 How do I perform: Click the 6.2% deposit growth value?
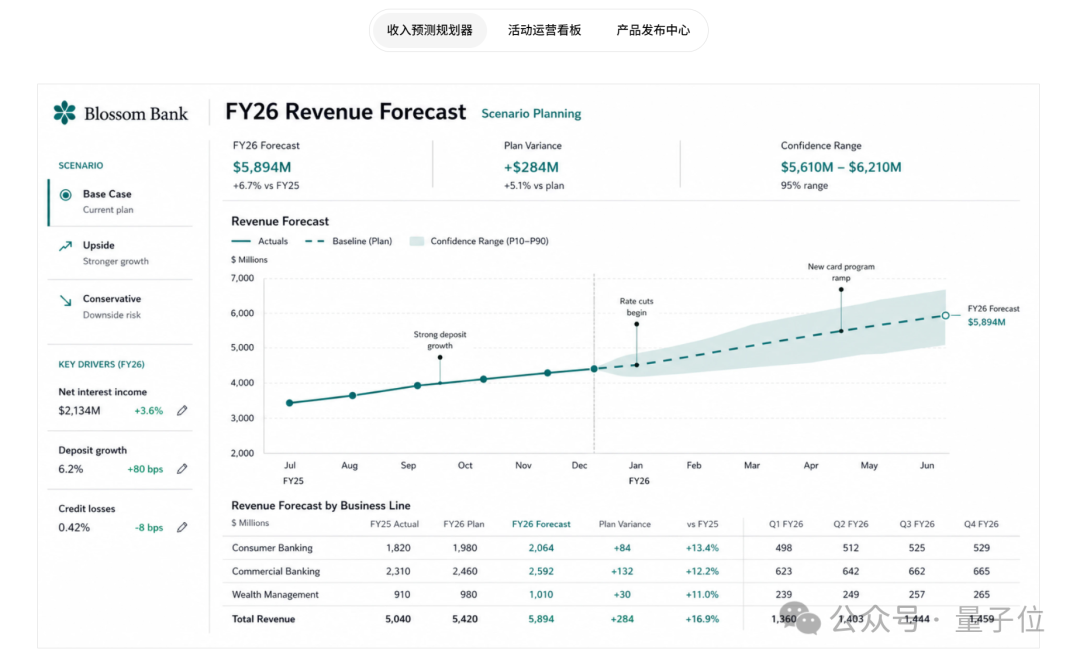[x=71, y=470]
